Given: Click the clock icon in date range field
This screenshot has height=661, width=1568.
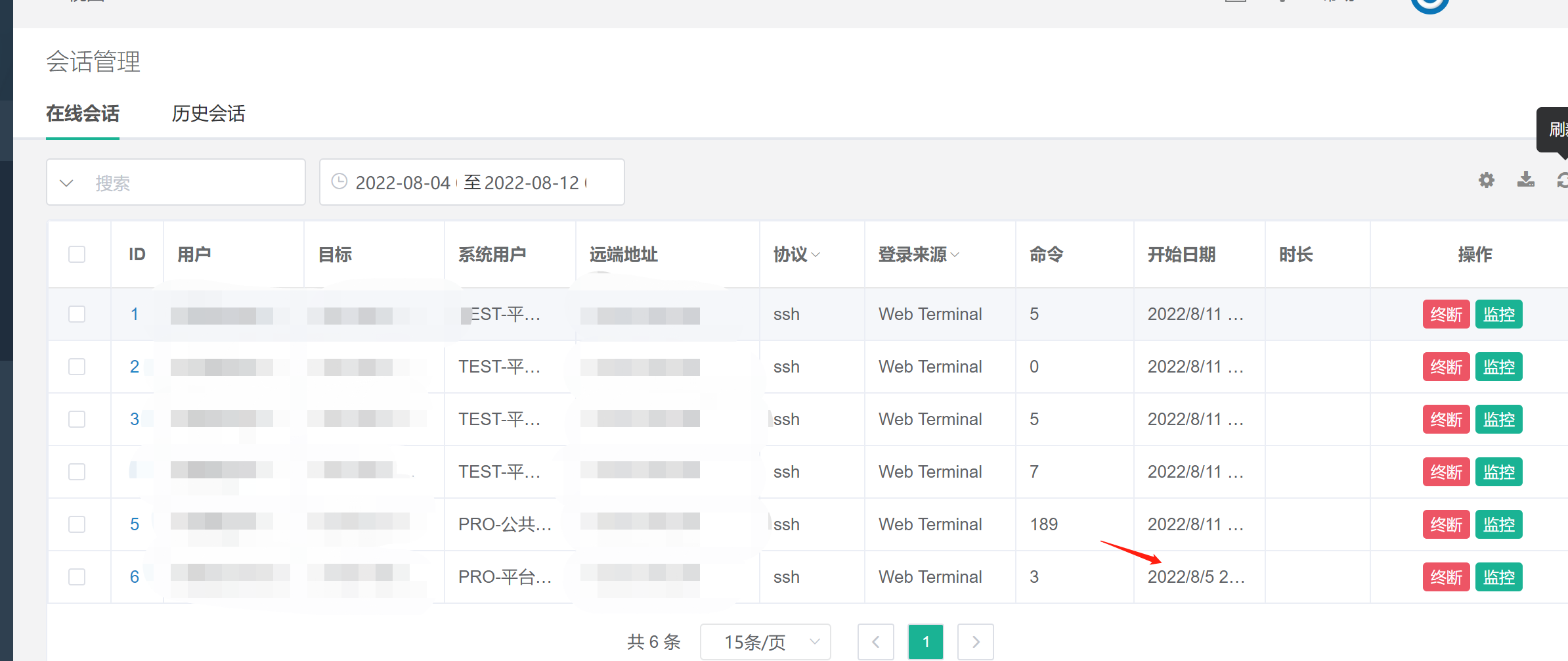Looking at the screenshot, I should click(x=339, y=181).
